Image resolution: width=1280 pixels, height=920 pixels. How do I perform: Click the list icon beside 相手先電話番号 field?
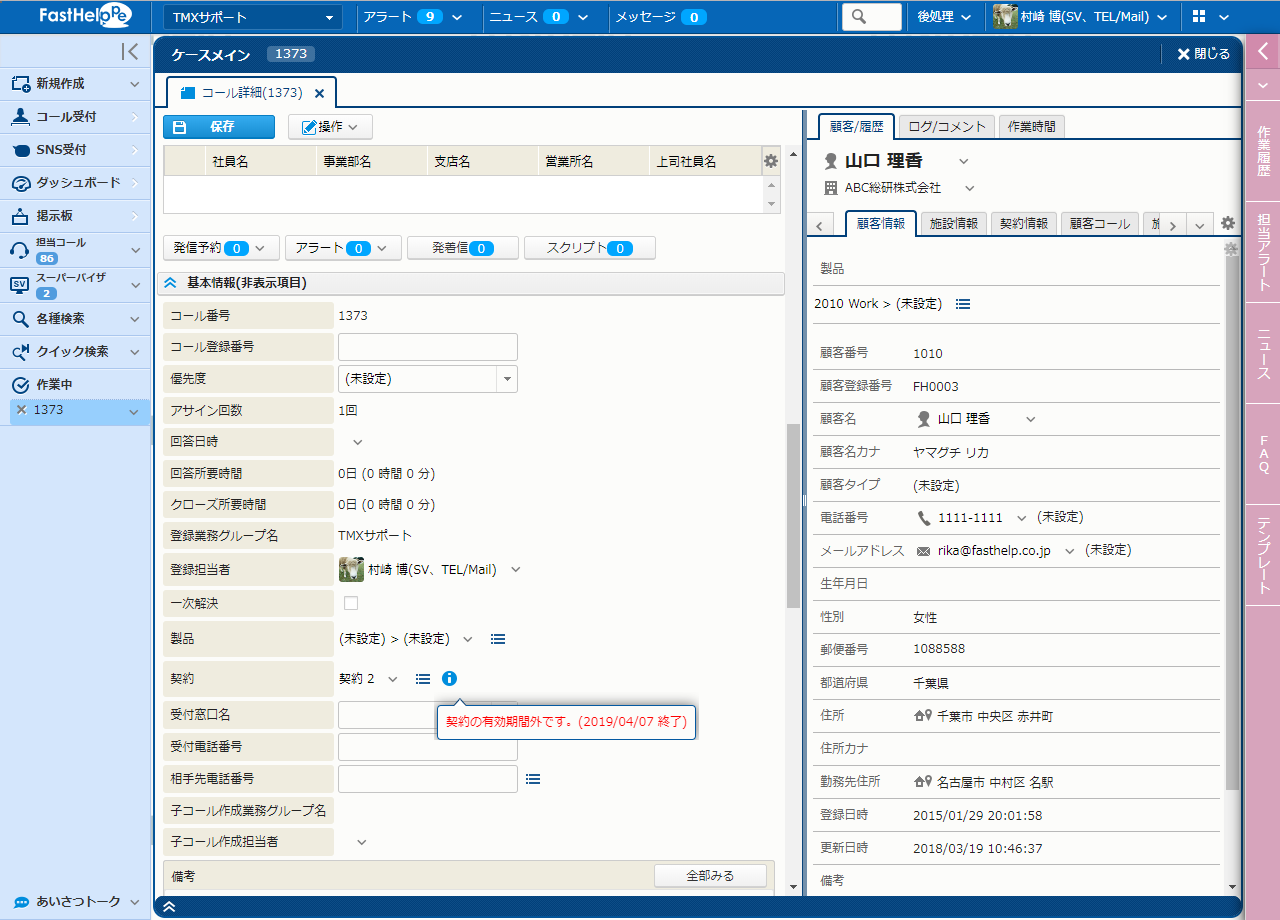click(533, 779)
